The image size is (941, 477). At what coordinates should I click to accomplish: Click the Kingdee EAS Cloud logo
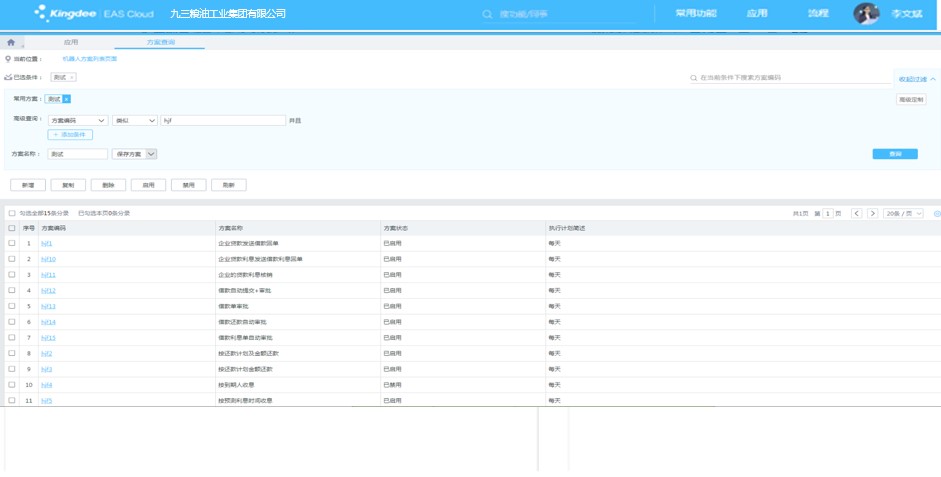tap(94, 13)
